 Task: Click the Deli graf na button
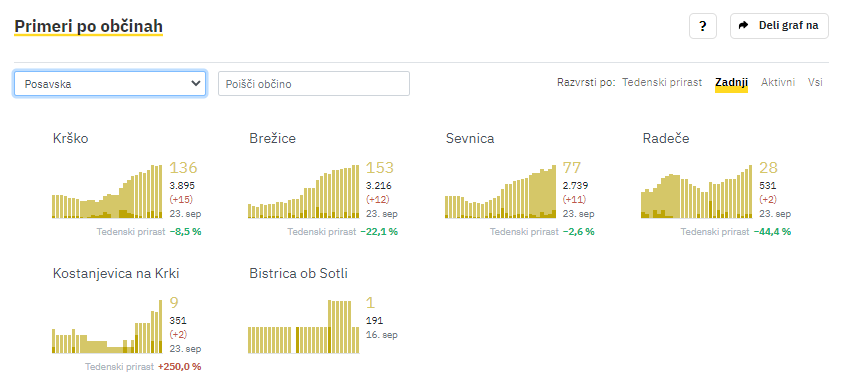pos(779,26)
